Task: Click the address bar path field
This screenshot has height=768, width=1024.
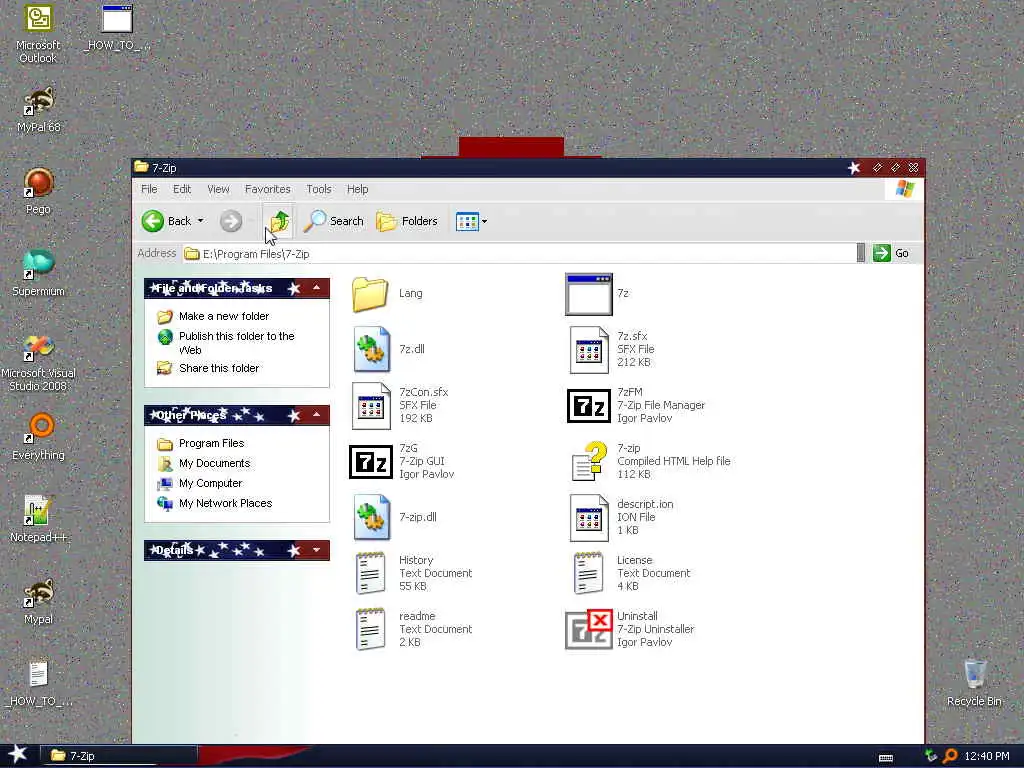Action: coord(519,253)
